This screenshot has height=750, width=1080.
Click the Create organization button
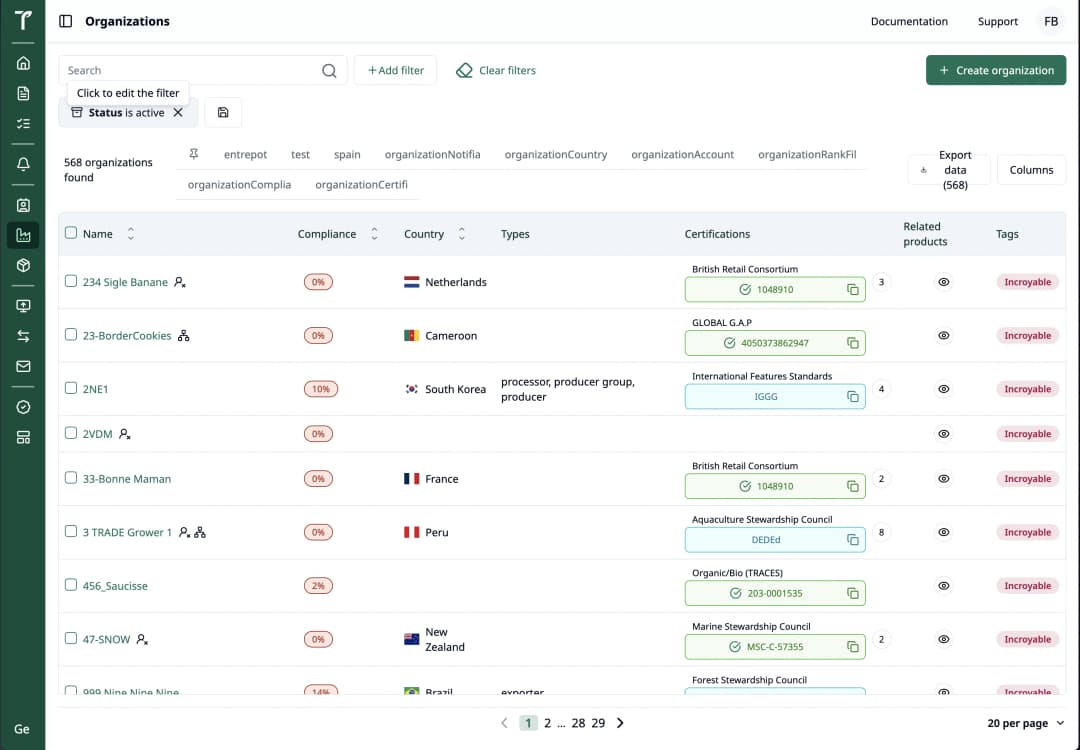pos(996,70)
